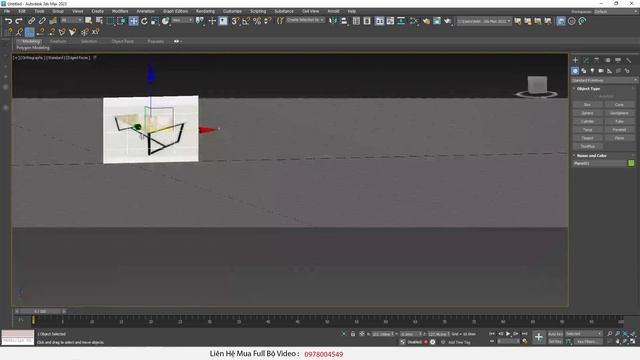Toggle Angle Snap on toolbar
This screenshot has height=360, width=640.
(x=246, y=21)
